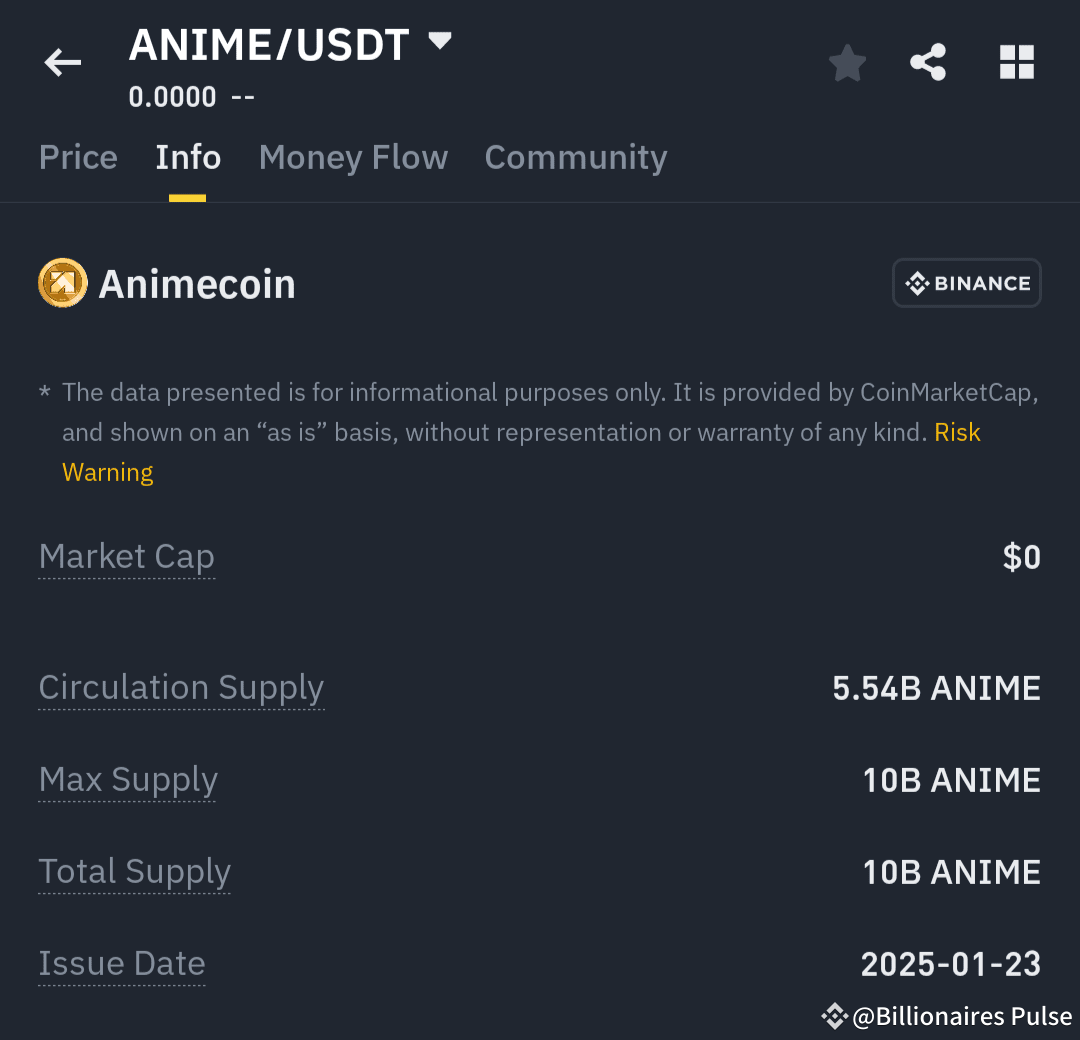Viewport: 1080px width, 1040px height.
Task: Click the Max Supply dashed label
Action: click(127, 780)
